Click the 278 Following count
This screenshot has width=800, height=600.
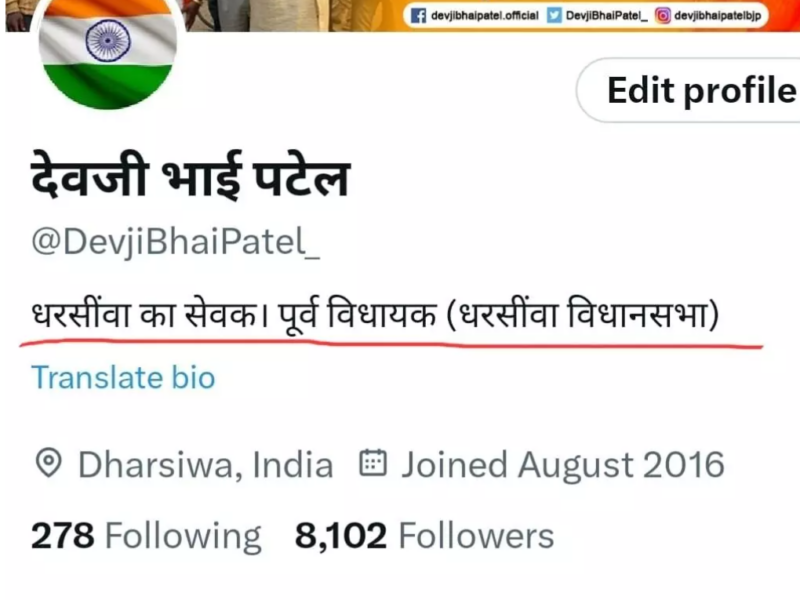pyautogui.click(x=146, y=536)
